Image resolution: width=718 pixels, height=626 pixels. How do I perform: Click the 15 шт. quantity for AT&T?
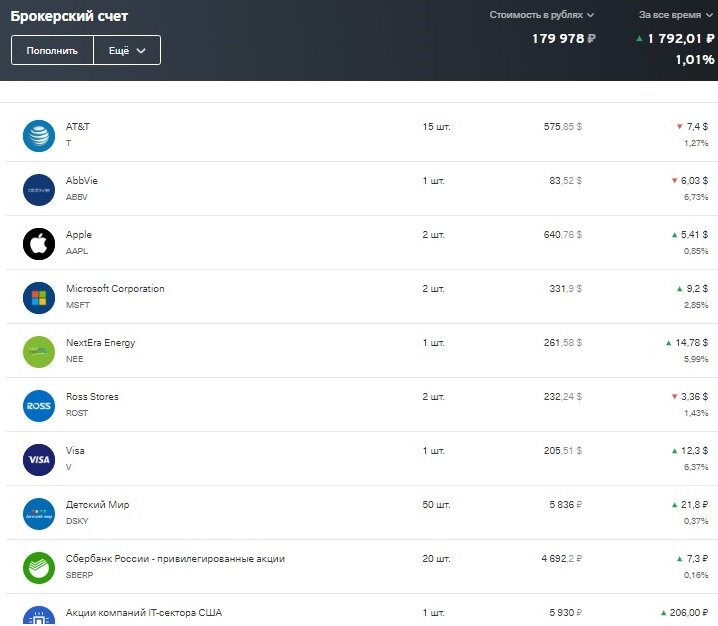pos(436,127)
